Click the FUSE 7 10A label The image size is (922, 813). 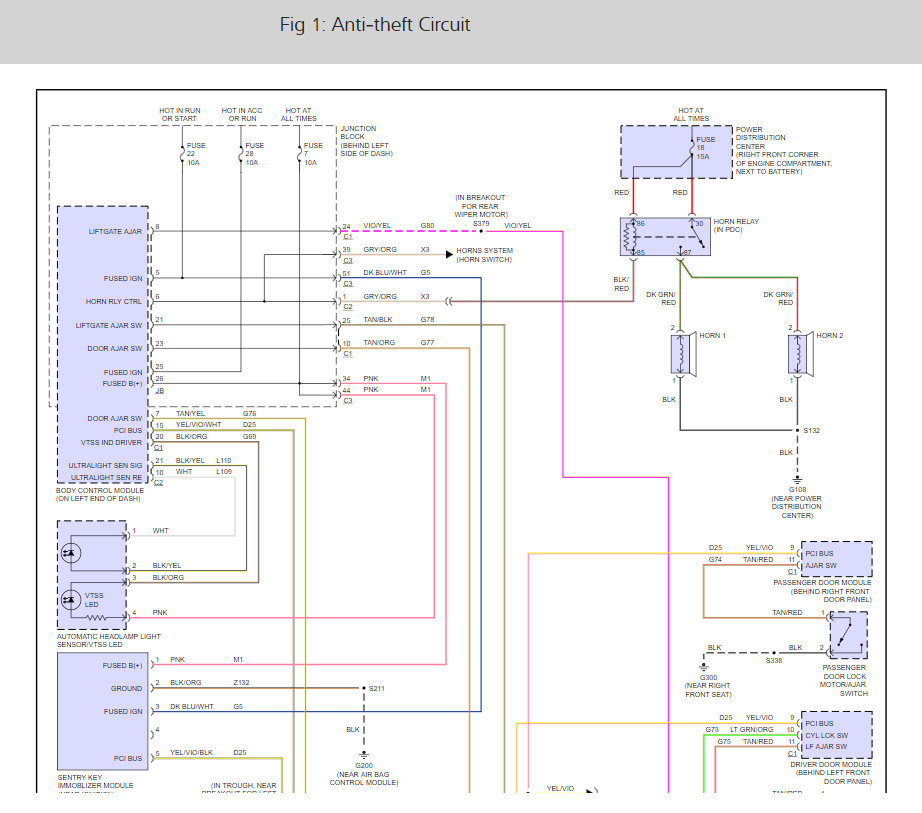313,154
